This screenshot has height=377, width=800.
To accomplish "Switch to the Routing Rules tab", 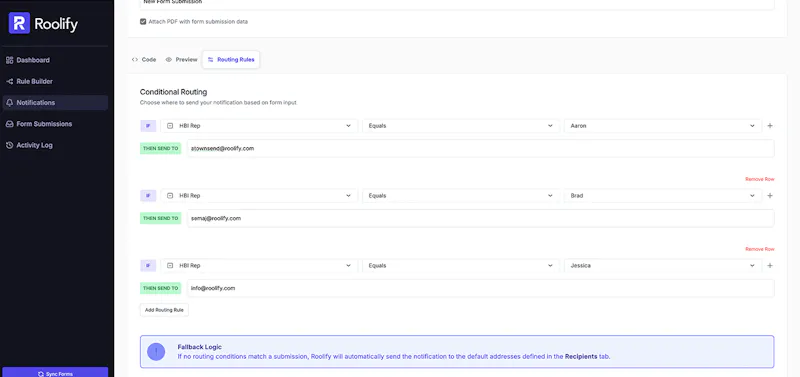I will 231,60.
